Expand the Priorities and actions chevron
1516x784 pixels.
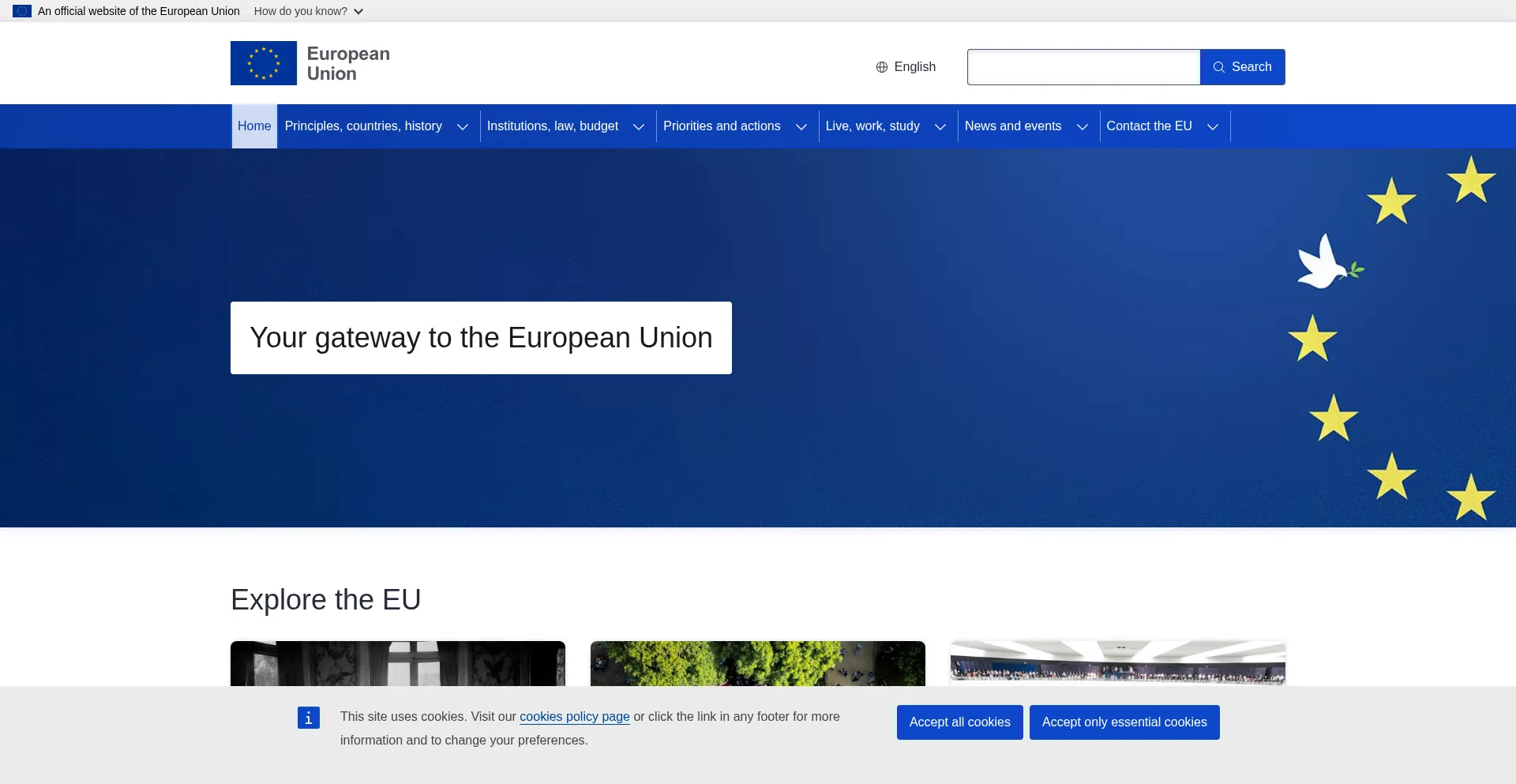(x=801, y=127)
